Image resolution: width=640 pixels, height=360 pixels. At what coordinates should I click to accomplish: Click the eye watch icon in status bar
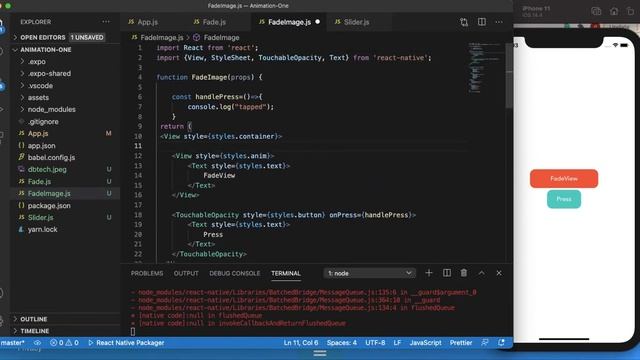click(x=37, y=343)
